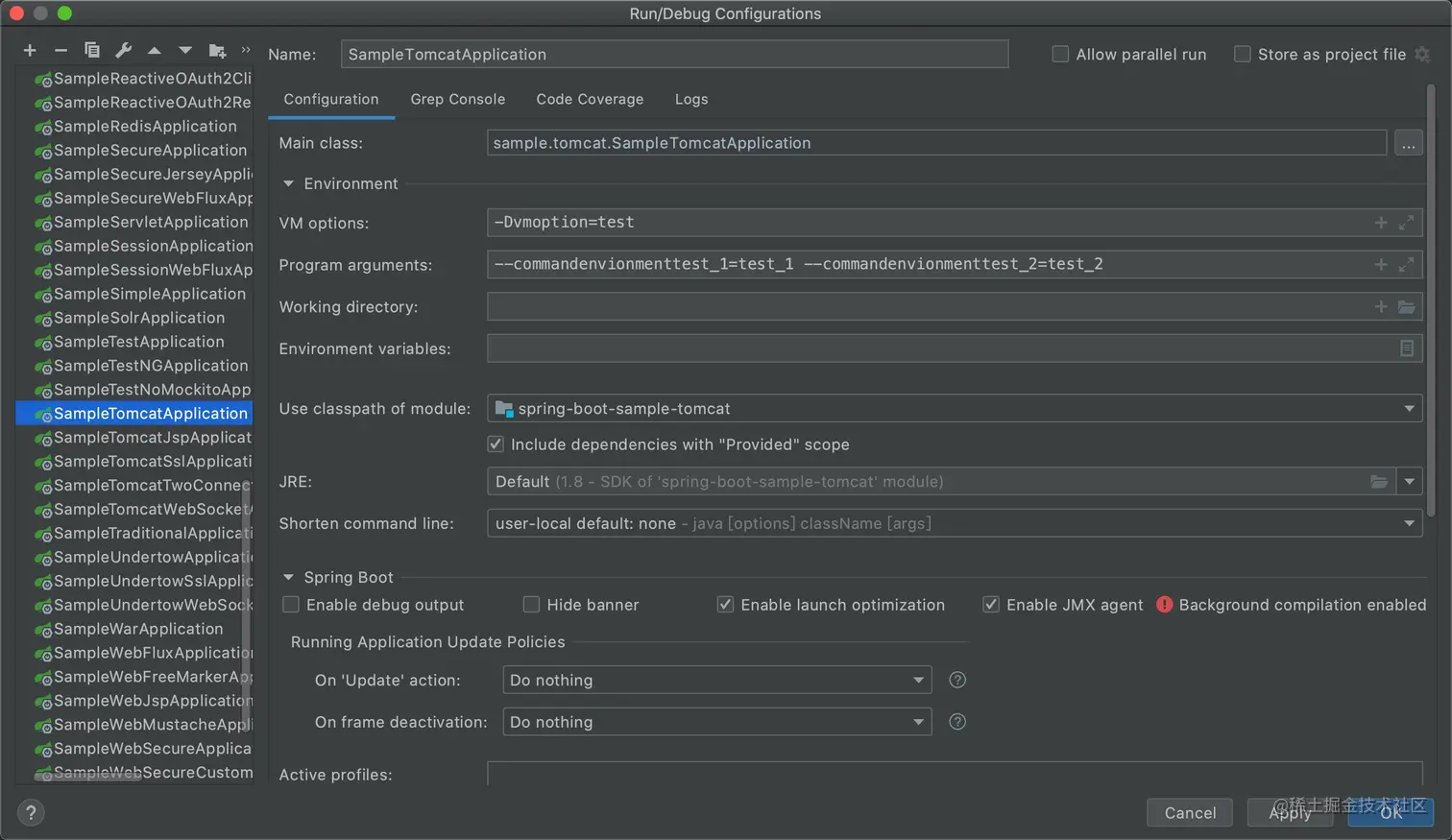
Task: Collapse the Environment section
Action: [x=288, y=183]
